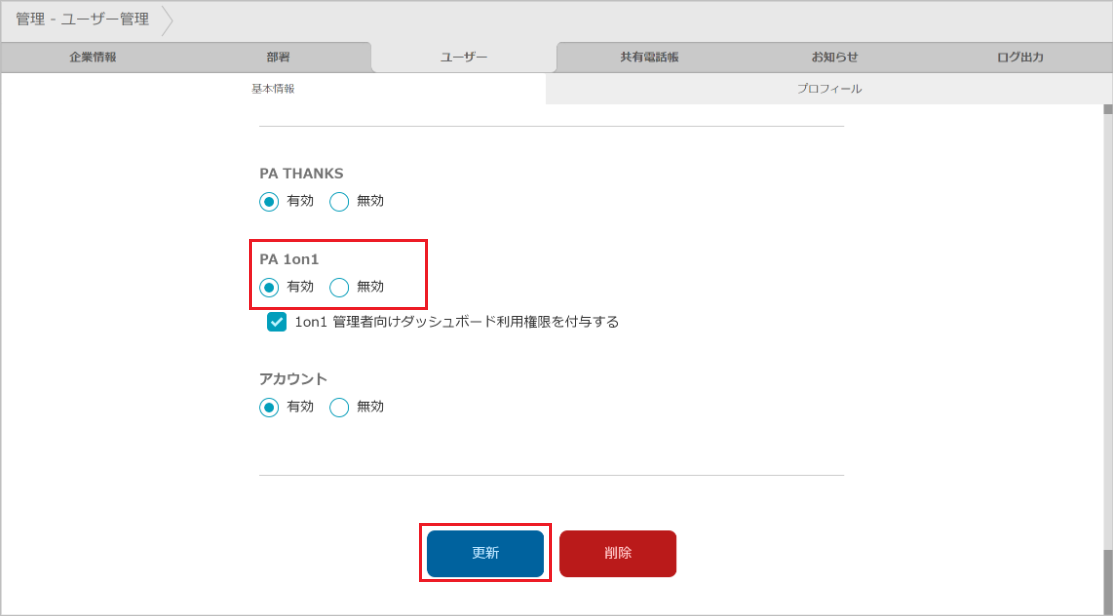
Task: Enable PA 1on1 with 有効
Action: (x=269, y=287)
